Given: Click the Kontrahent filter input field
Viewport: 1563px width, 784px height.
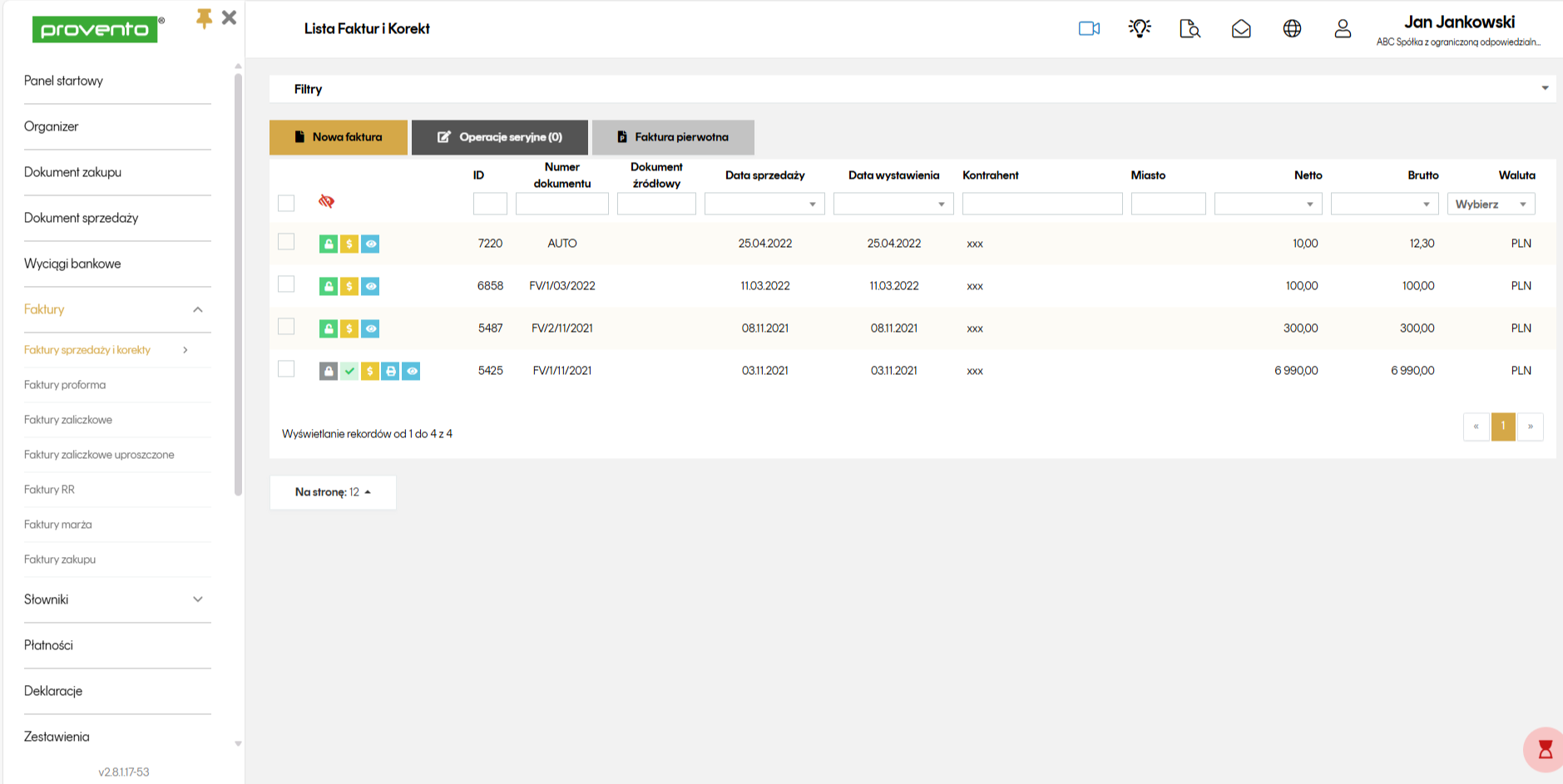Looking at the screenshot, I should click(x=1041, y=205).
